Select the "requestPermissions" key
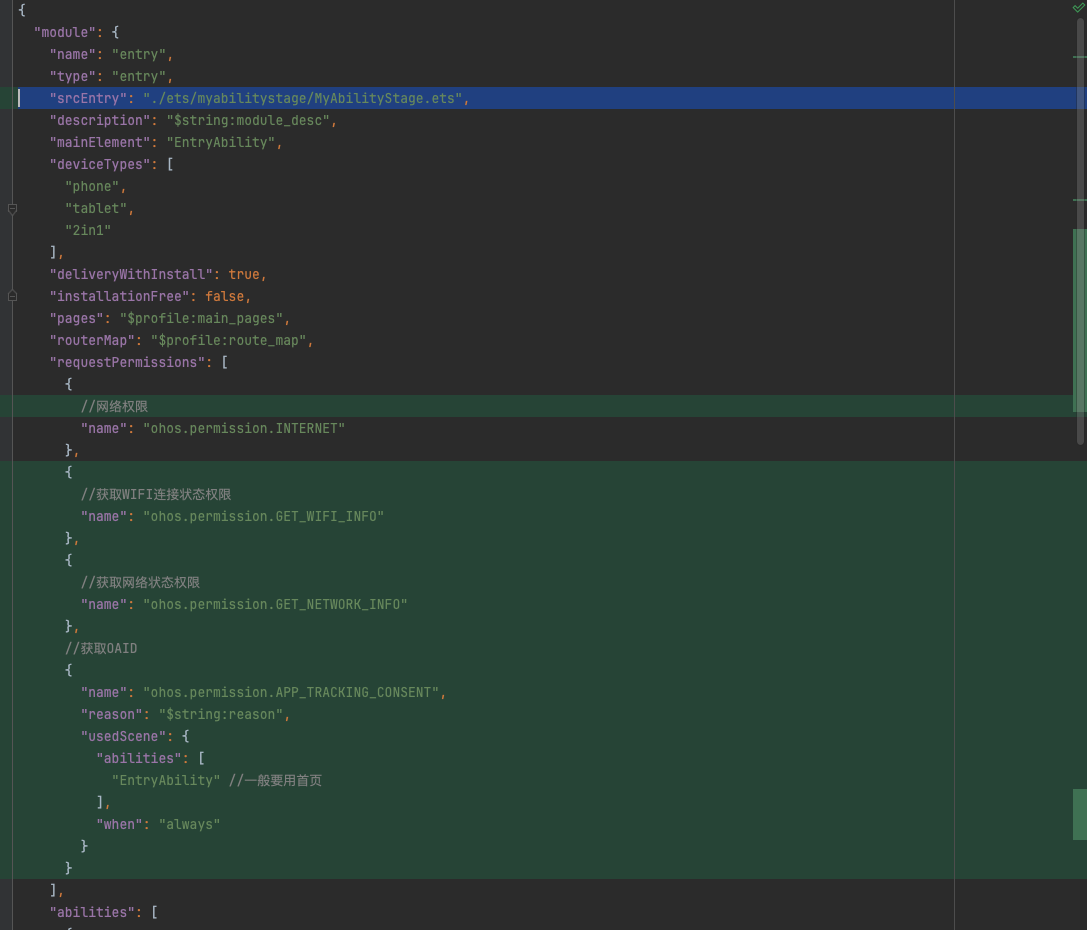 (x=127, y=362)
